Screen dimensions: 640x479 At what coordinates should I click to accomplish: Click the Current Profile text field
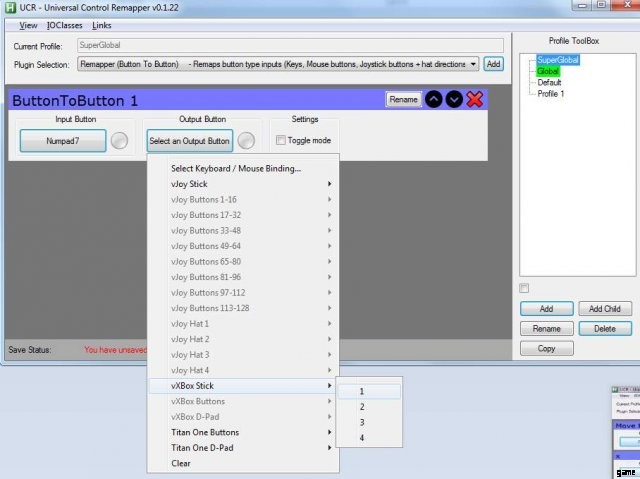288,45
